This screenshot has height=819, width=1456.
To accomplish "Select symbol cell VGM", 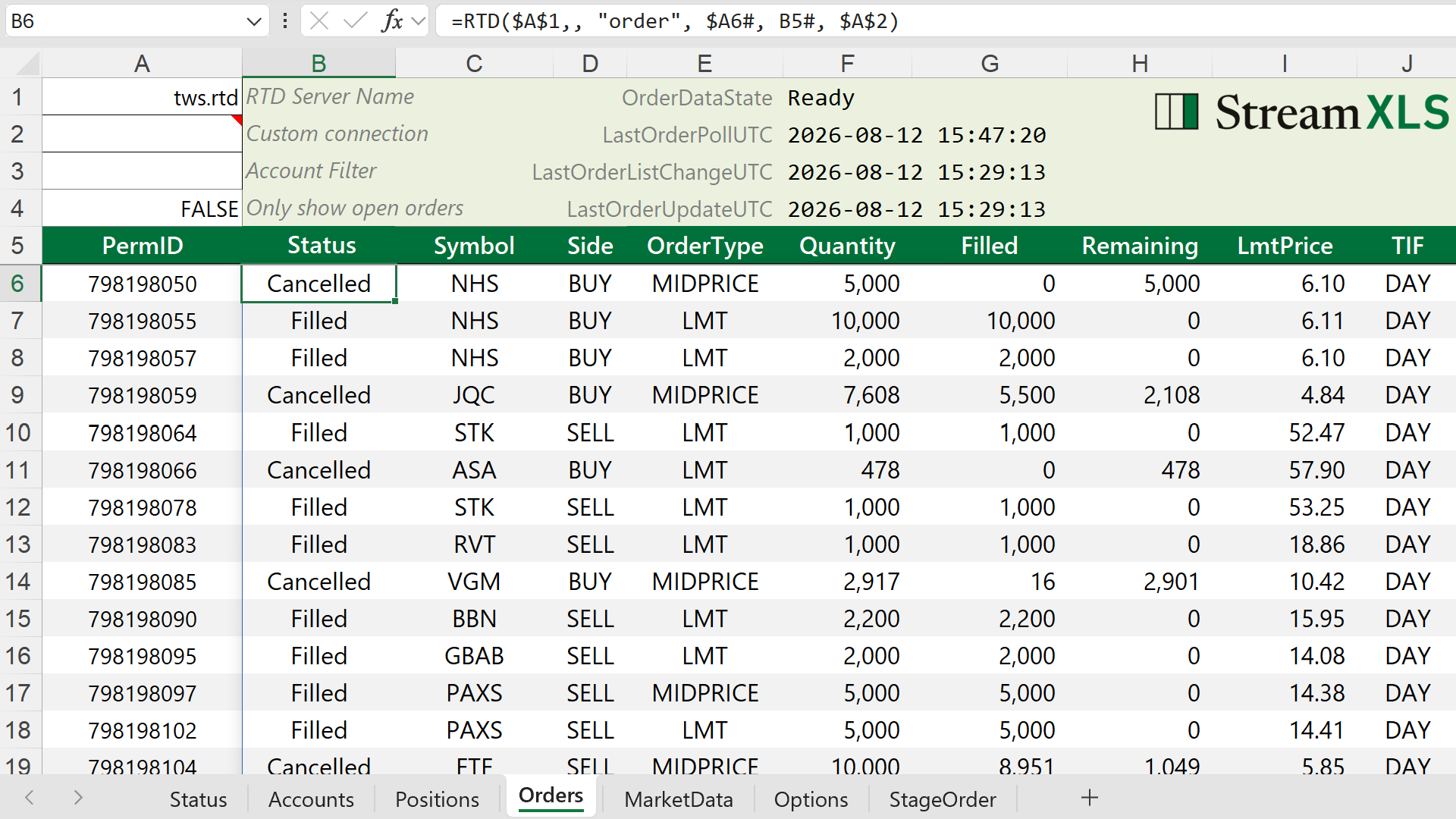I will tap(474, 582).
